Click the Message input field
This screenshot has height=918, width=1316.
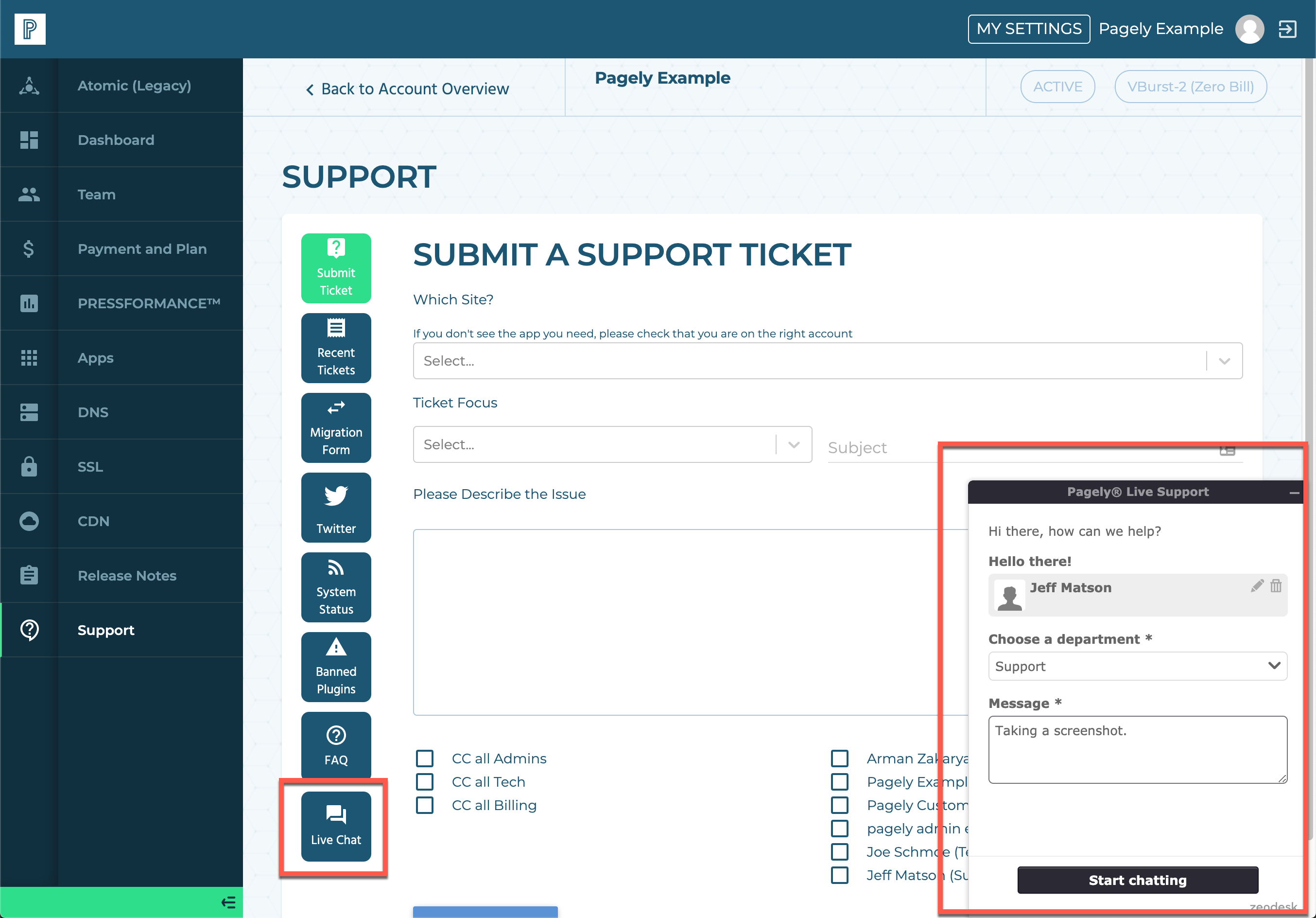point(1137,749)
